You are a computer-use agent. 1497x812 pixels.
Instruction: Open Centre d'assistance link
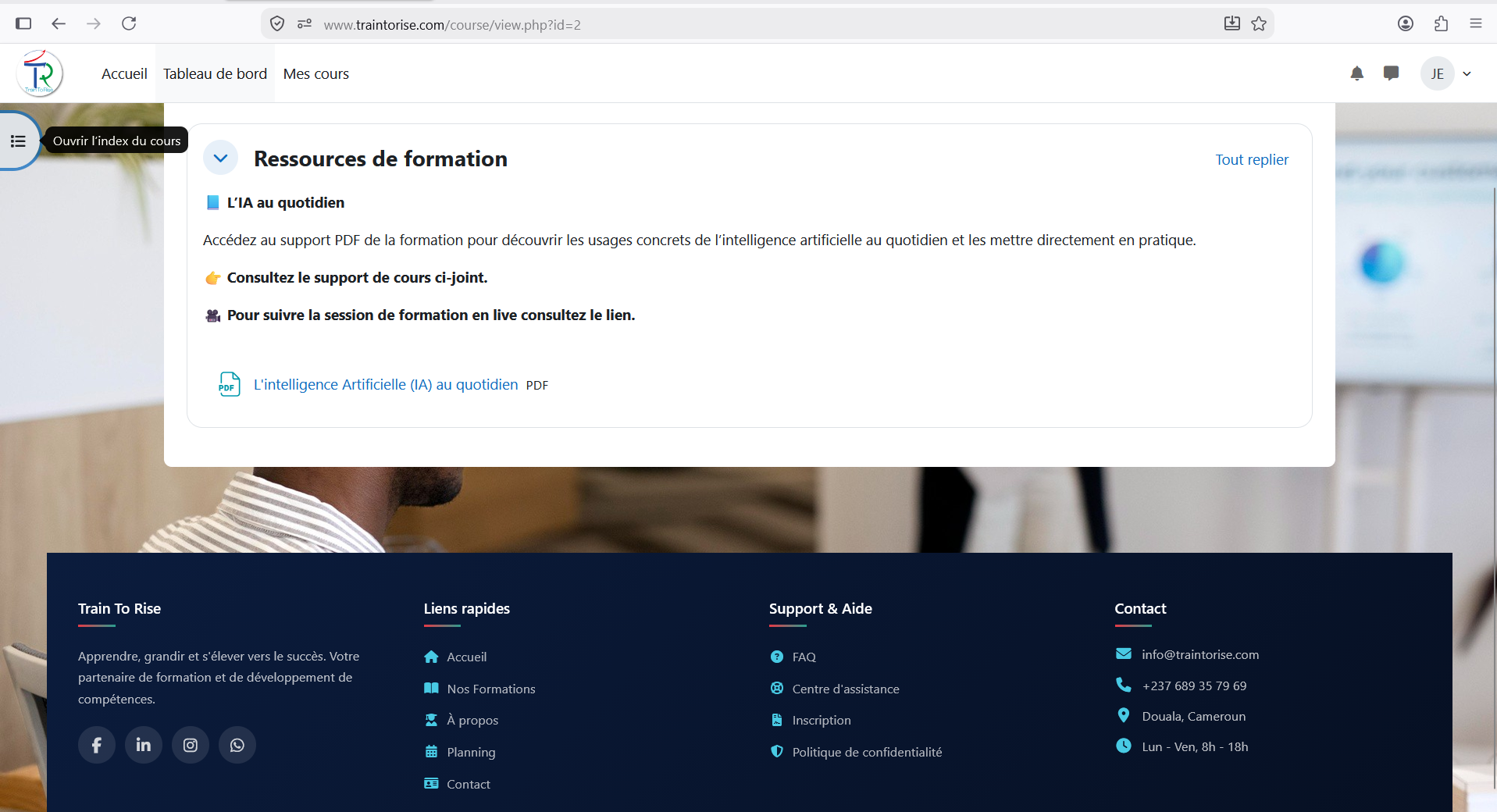click(x=846, y=689)
